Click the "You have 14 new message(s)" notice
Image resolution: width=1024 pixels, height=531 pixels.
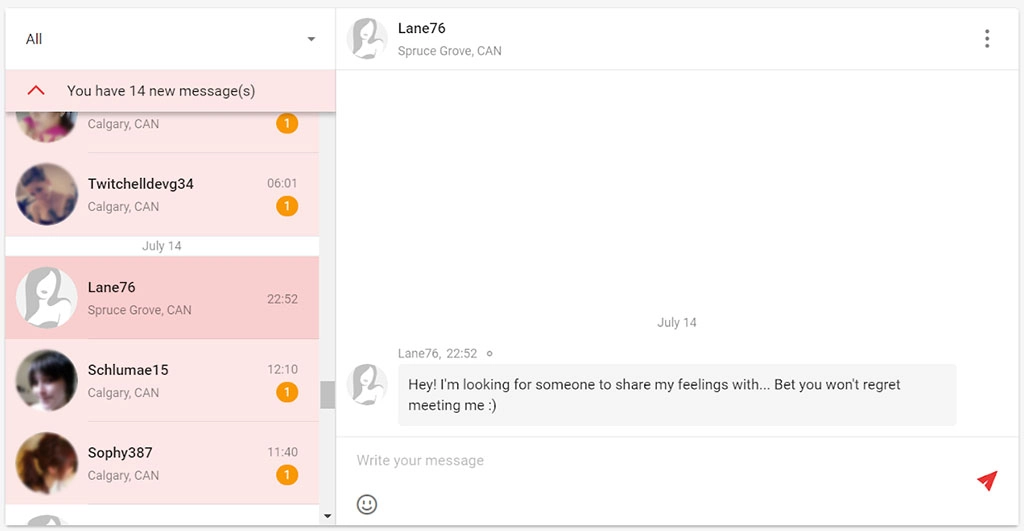[x=161, y=91]
